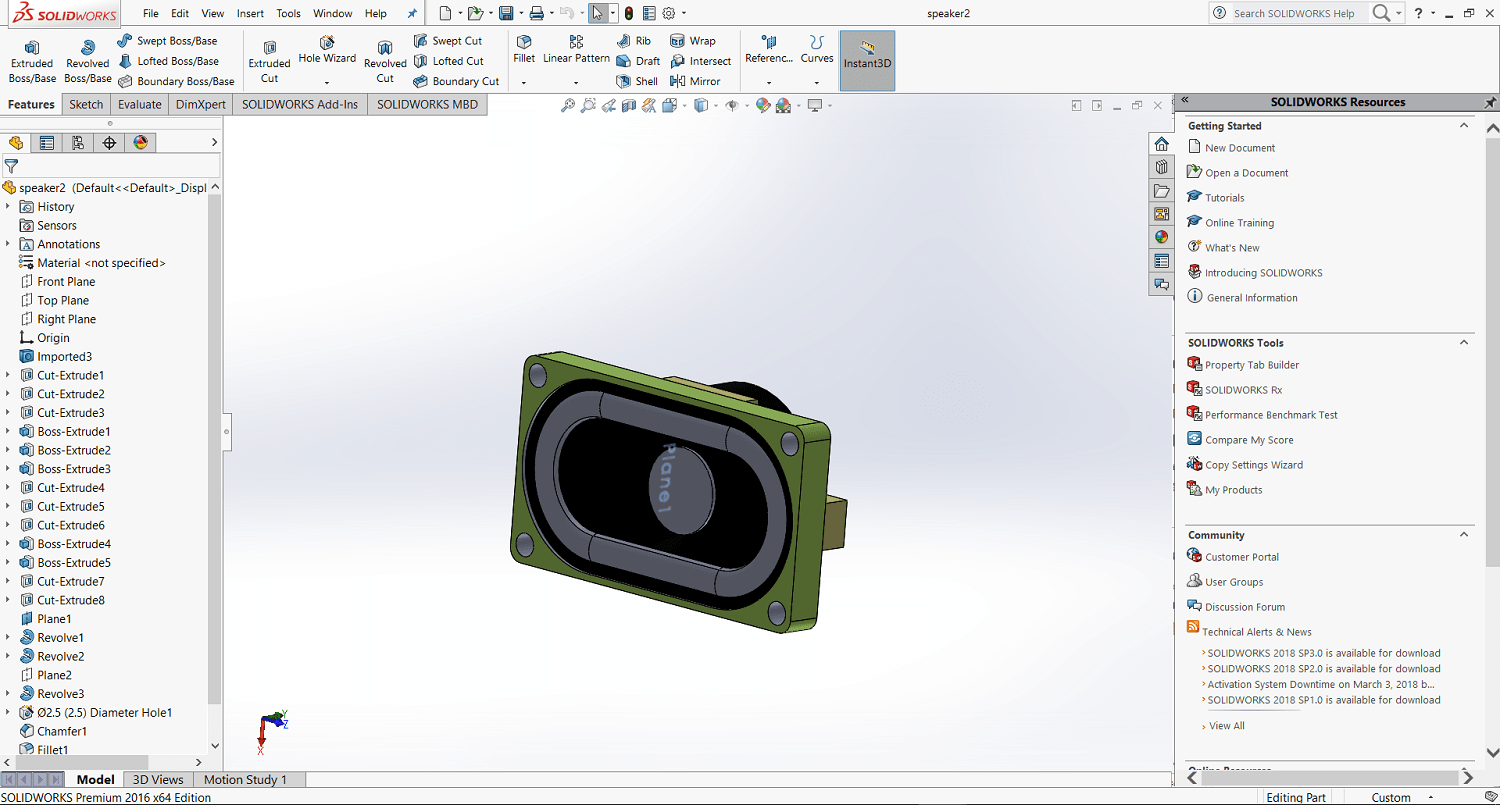Click the Zoom to Area icon
The height and width of the screenshot is (805, 1500).
coord(588,105)
